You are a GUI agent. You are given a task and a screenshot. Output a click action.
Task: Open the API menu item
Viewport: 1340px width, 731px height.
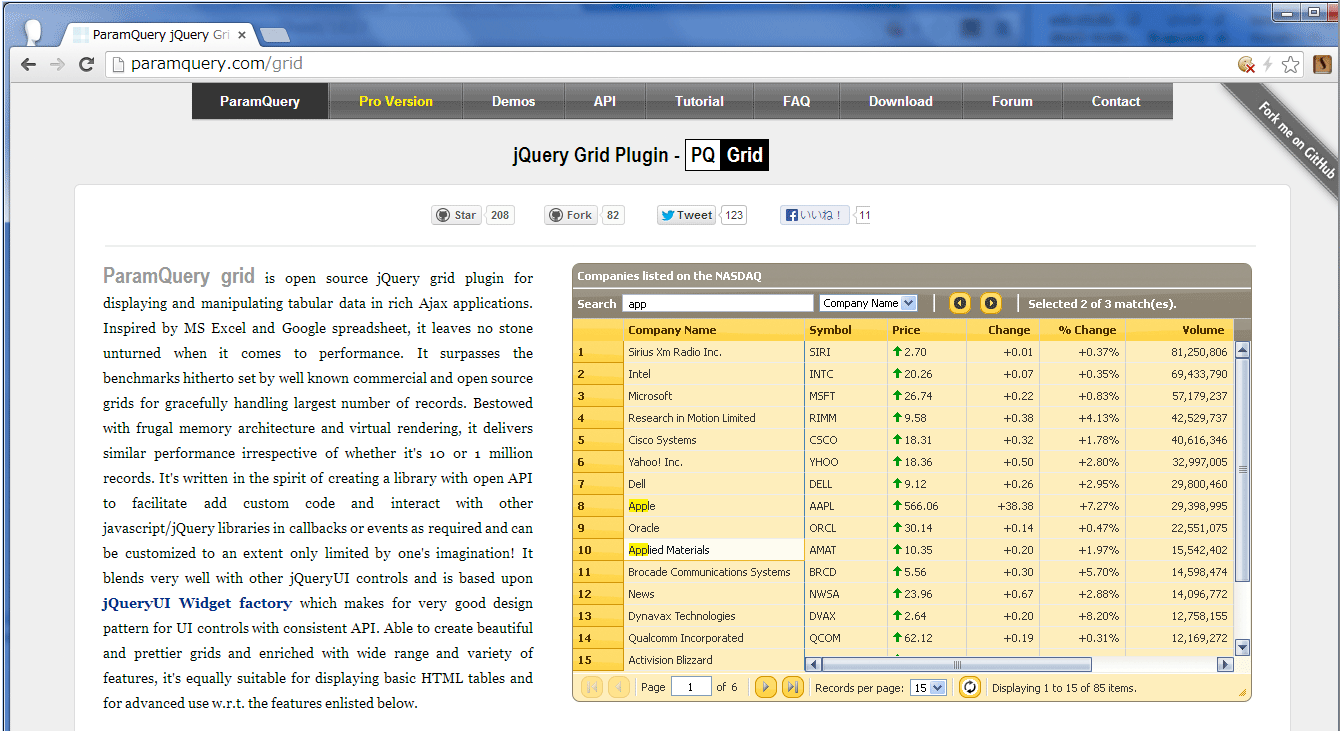605,101
